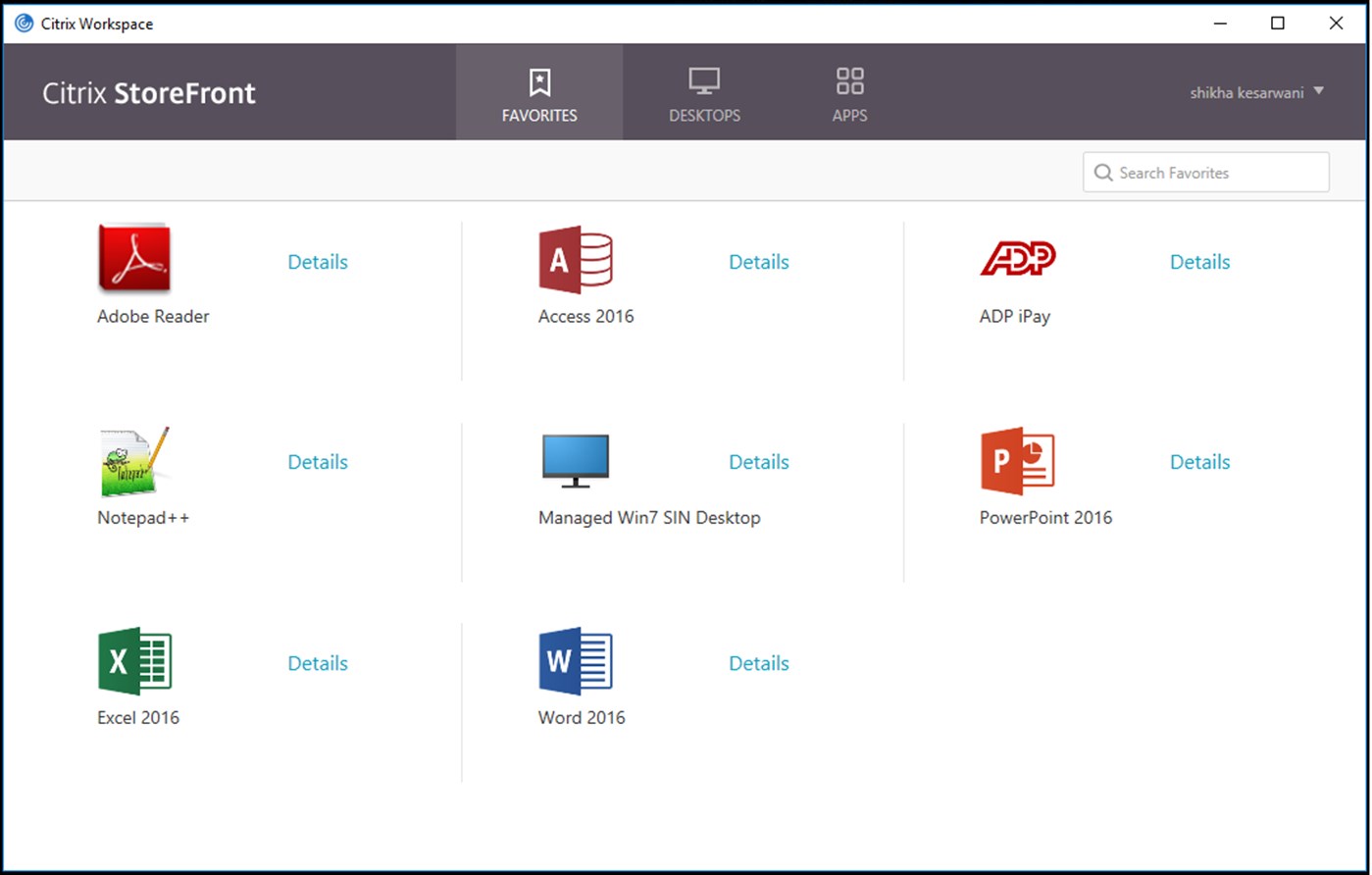Click the Word 2016 label text
Image resolution: width=1372 pixels, height=875 pixels.
point(582,717)
